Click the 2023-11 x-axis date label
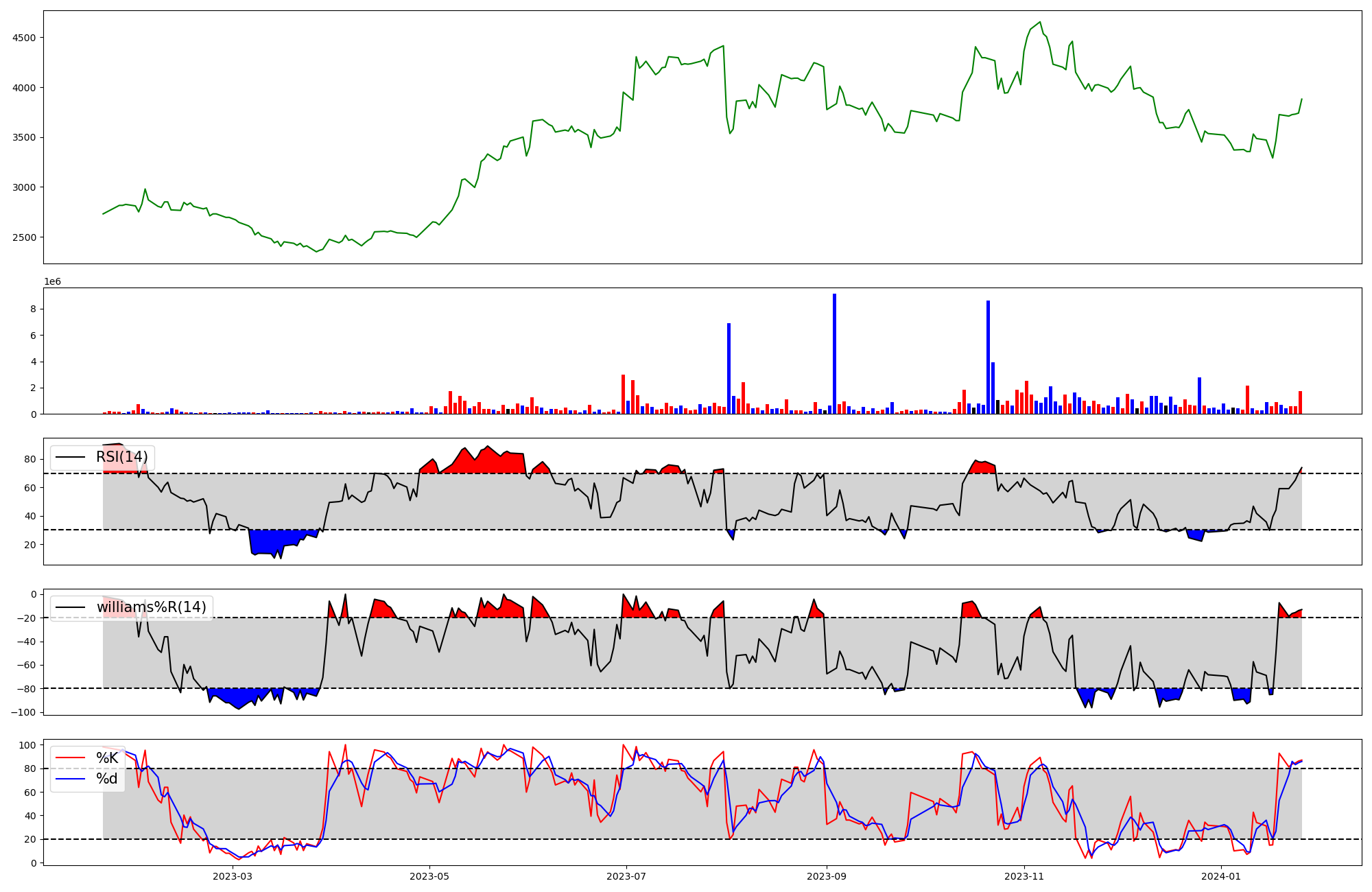 click(x=1024, y=876)
